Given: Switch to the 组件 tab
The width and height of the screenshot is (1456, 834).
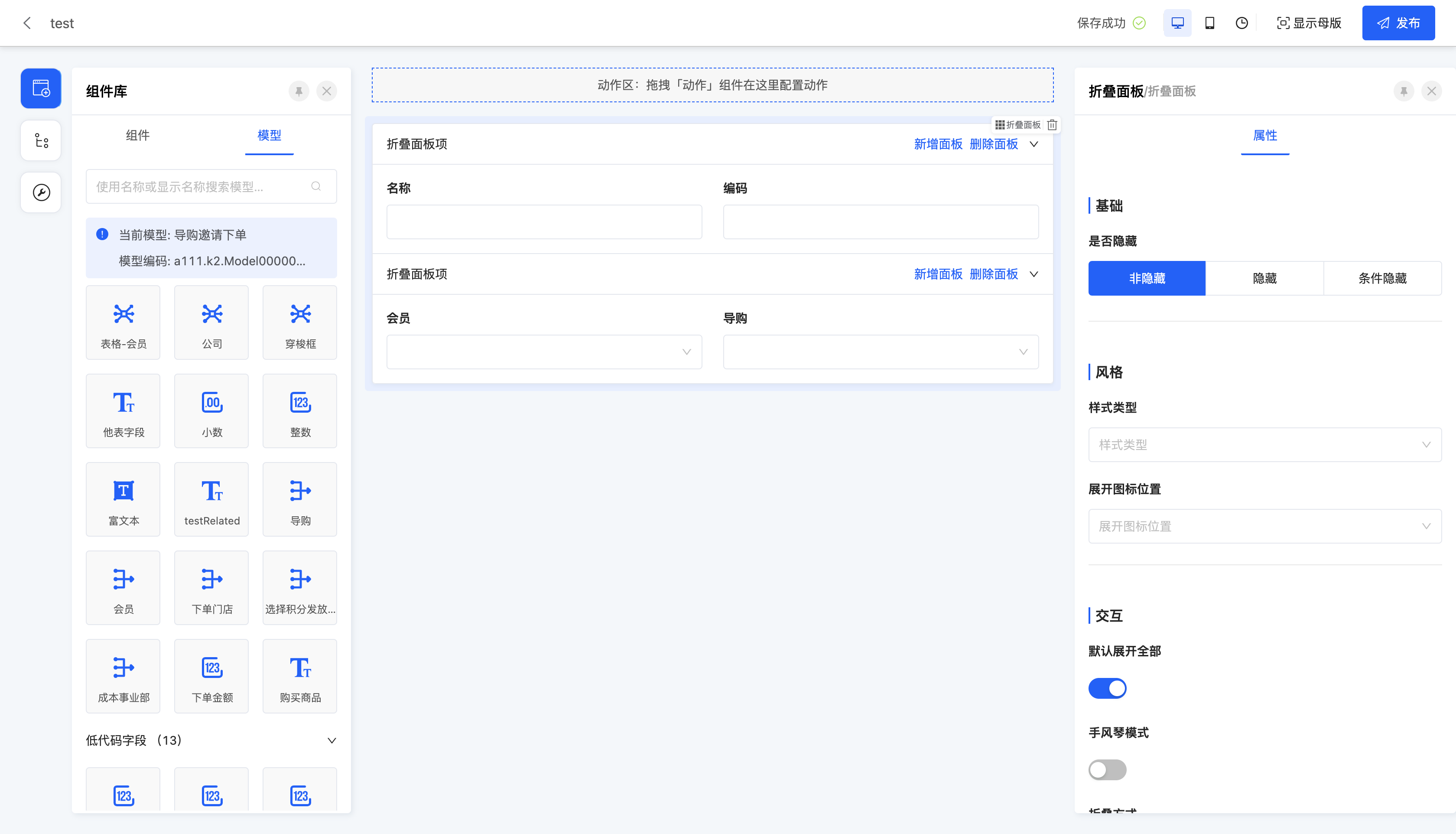Looking at the screenshot, I should coord(137,135).
